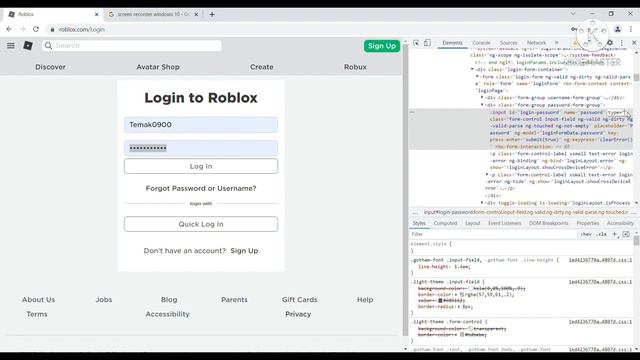
Task: Click the masked password input field
Action: coord(201,148)
